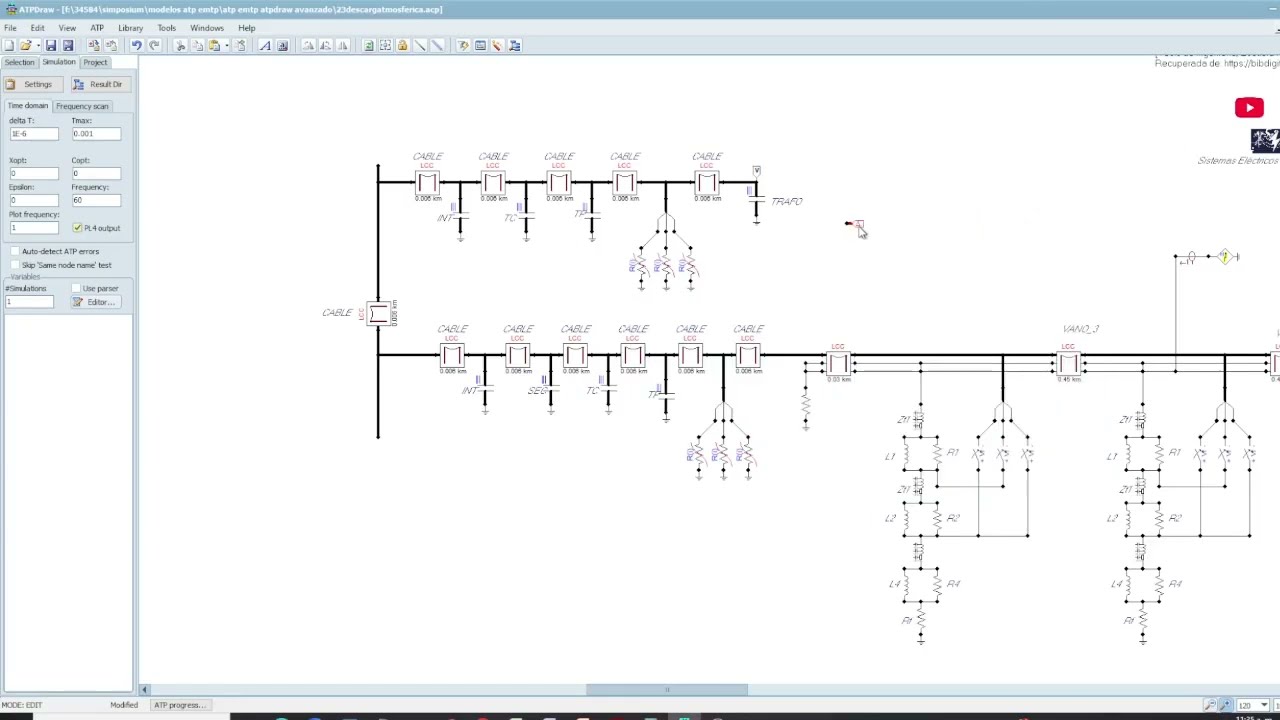The height and width of the screenshot is (720, 1280).
Task: Open the View menu
Action: (67, 28)
